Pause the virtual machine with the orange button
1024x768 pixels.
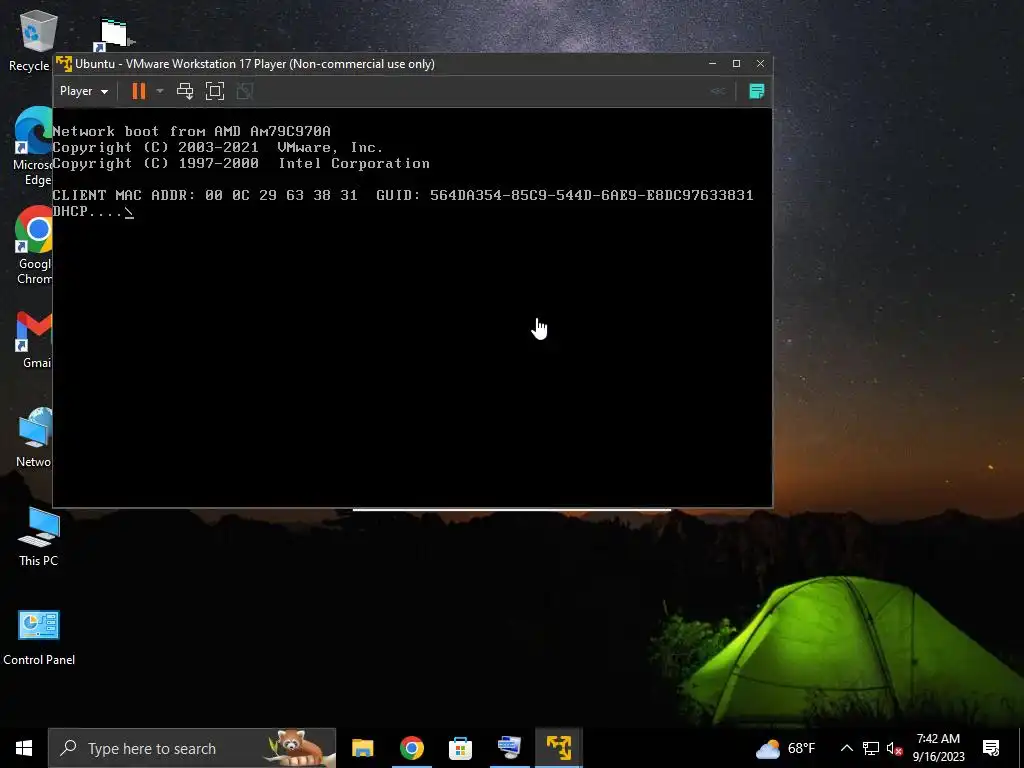138,91
